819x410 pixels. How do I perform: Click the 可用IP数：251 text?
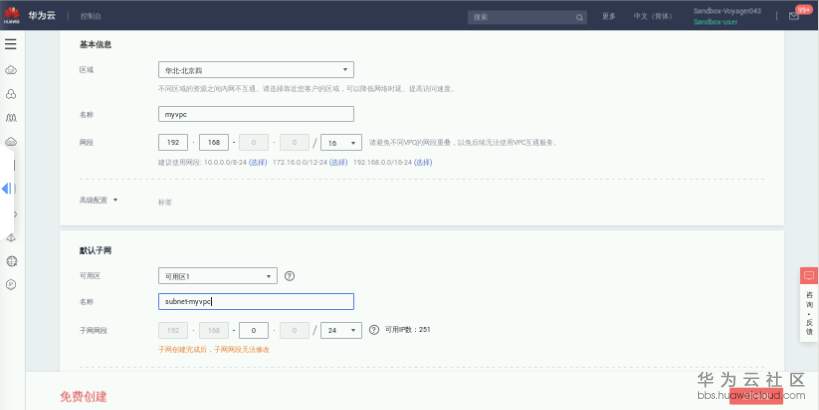(408, 330)
